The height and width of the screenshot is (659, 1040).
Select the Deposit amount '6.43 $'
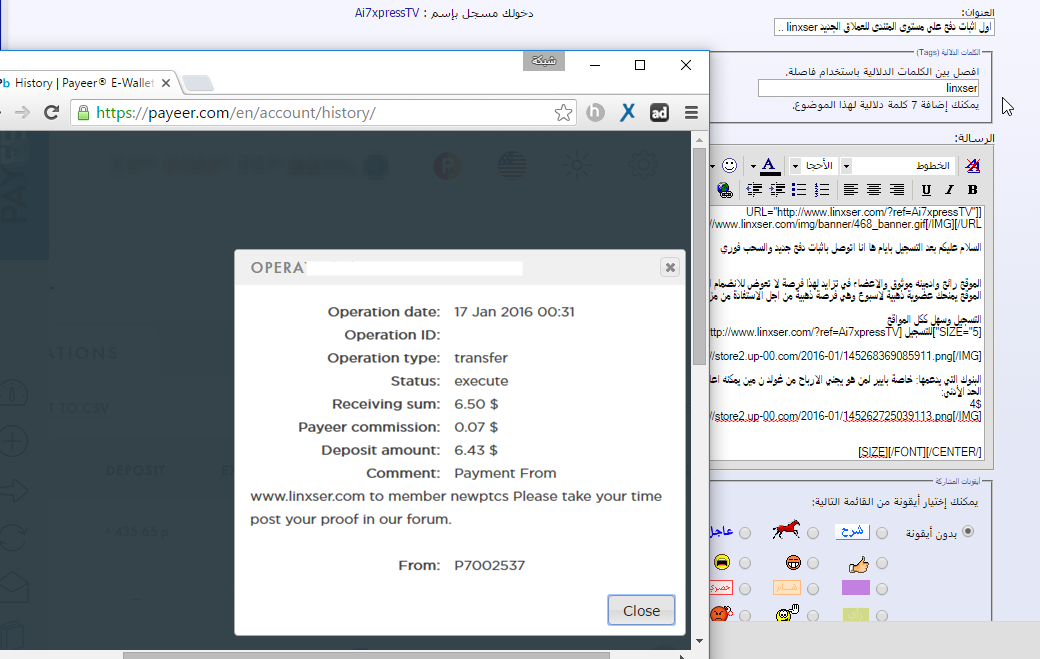(476, 450)
